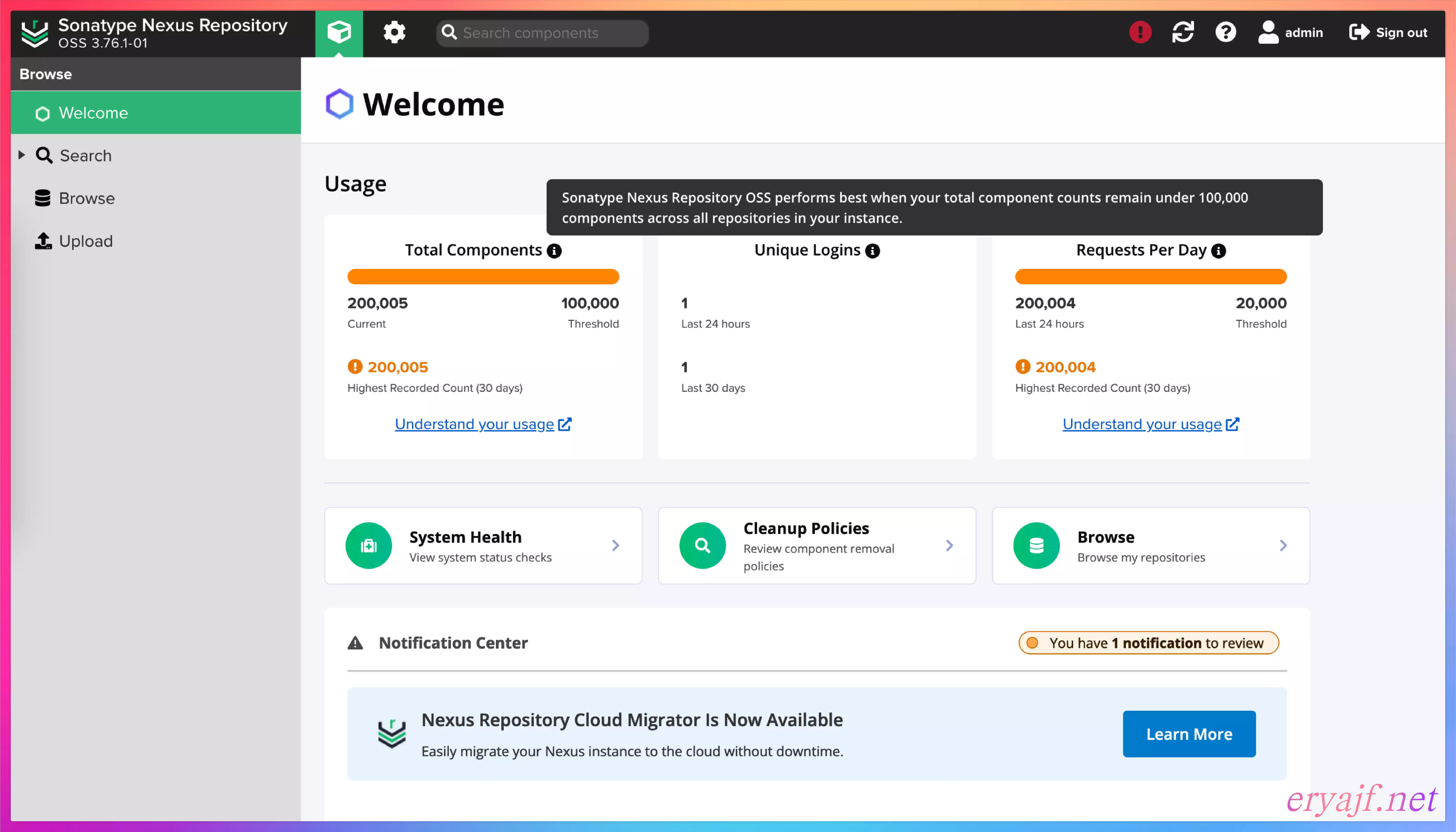Image resolution: width=1456 pixels, height=832 pixels.
Task: Click the red system status alert icon
Action: 1140,33
